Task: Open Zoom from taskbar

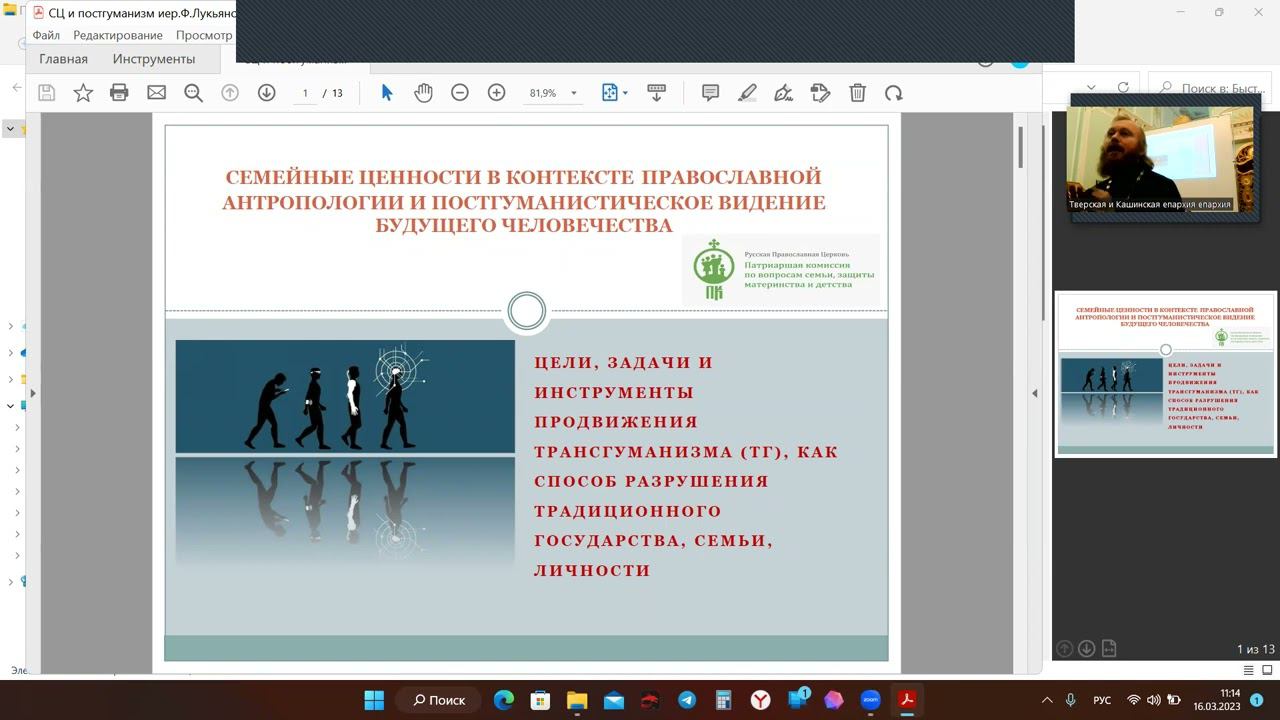Action: click(x=870, y=700)
